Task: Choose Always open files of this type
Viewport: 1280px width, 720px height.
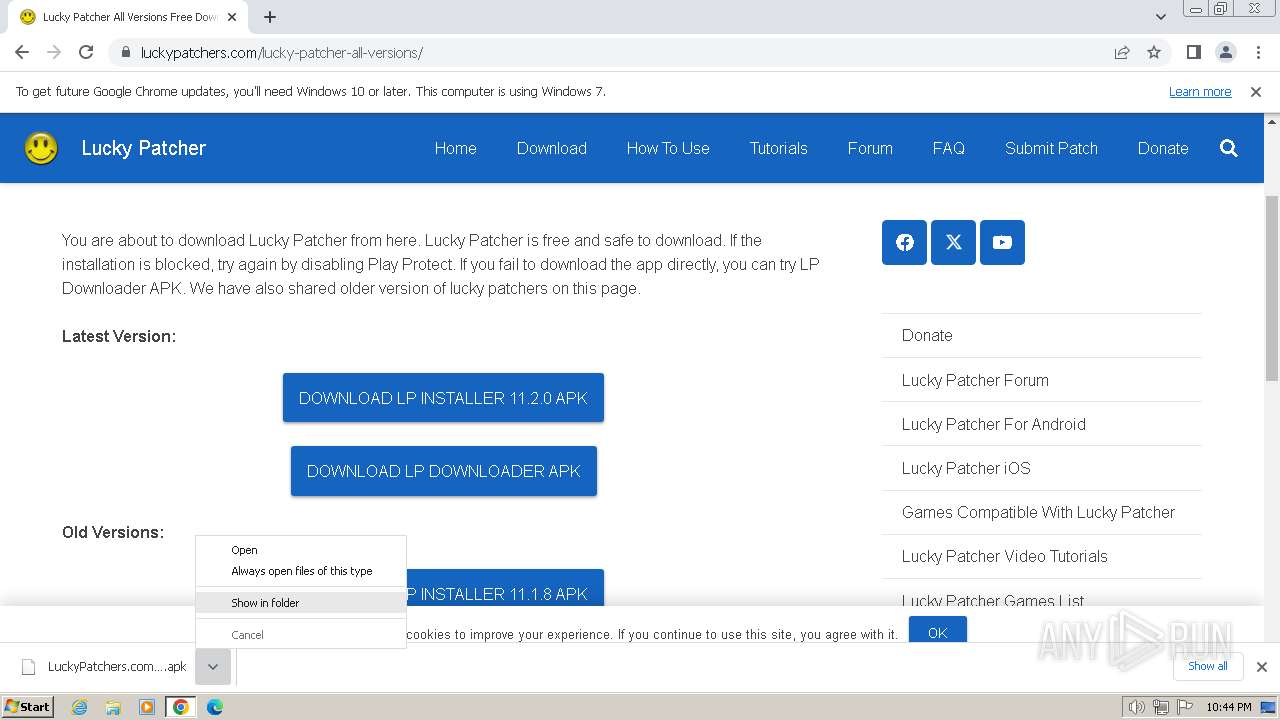Action: pyautogui.click(x=301, y=571)
